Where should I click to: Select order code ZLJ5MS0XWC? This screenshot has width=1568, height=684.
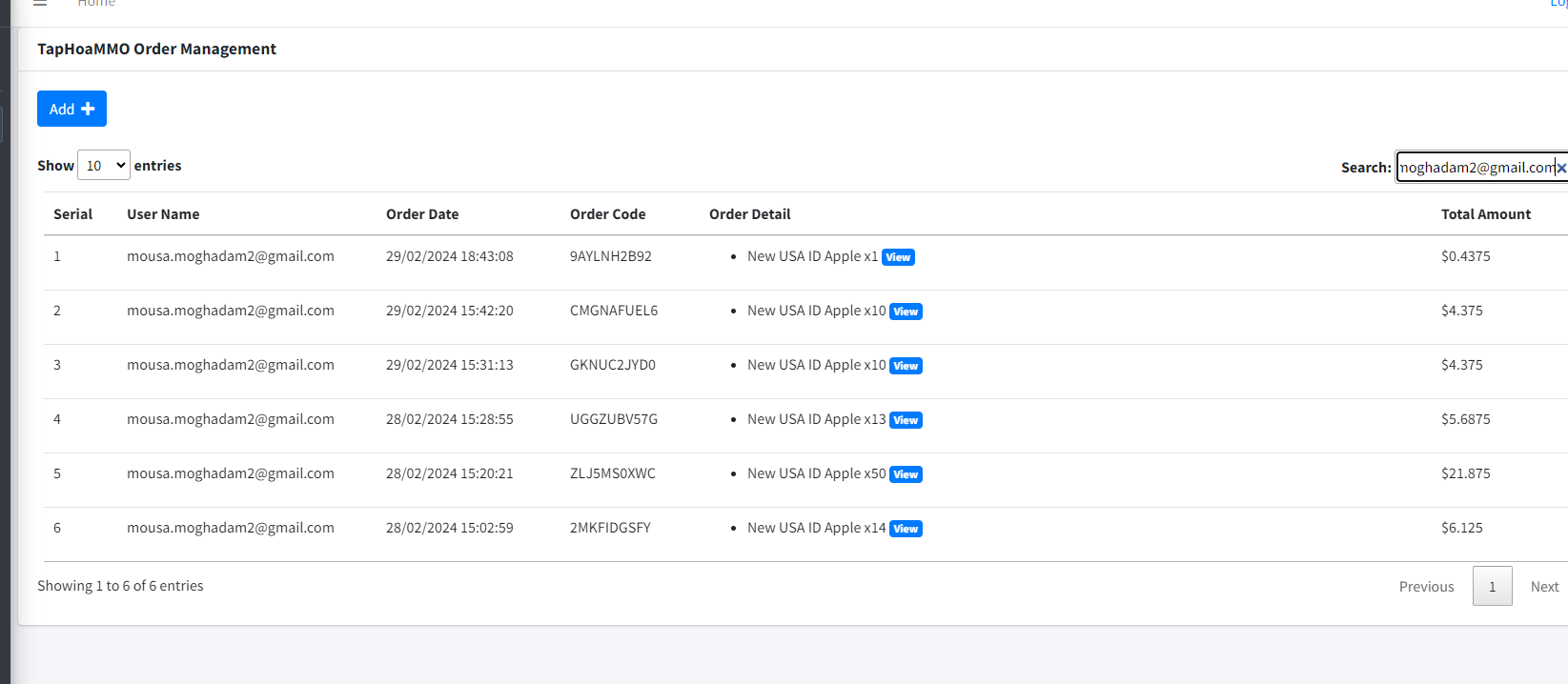point(613,473)
